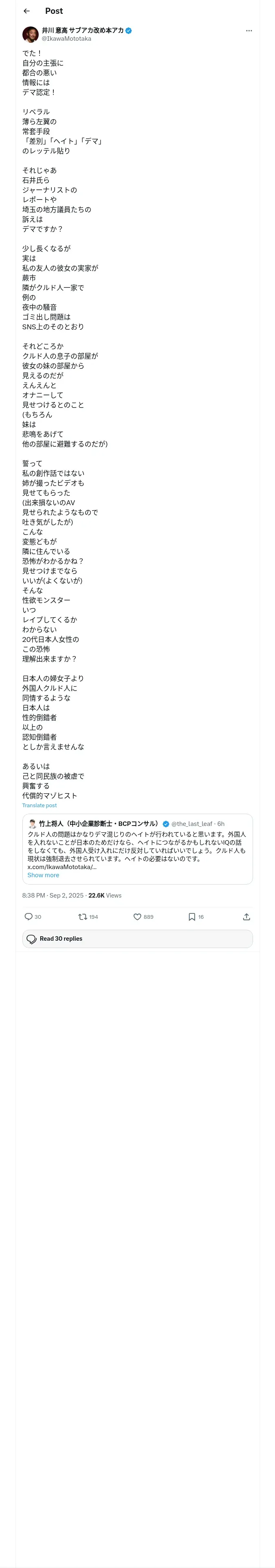Read 30 replies button

137,939
